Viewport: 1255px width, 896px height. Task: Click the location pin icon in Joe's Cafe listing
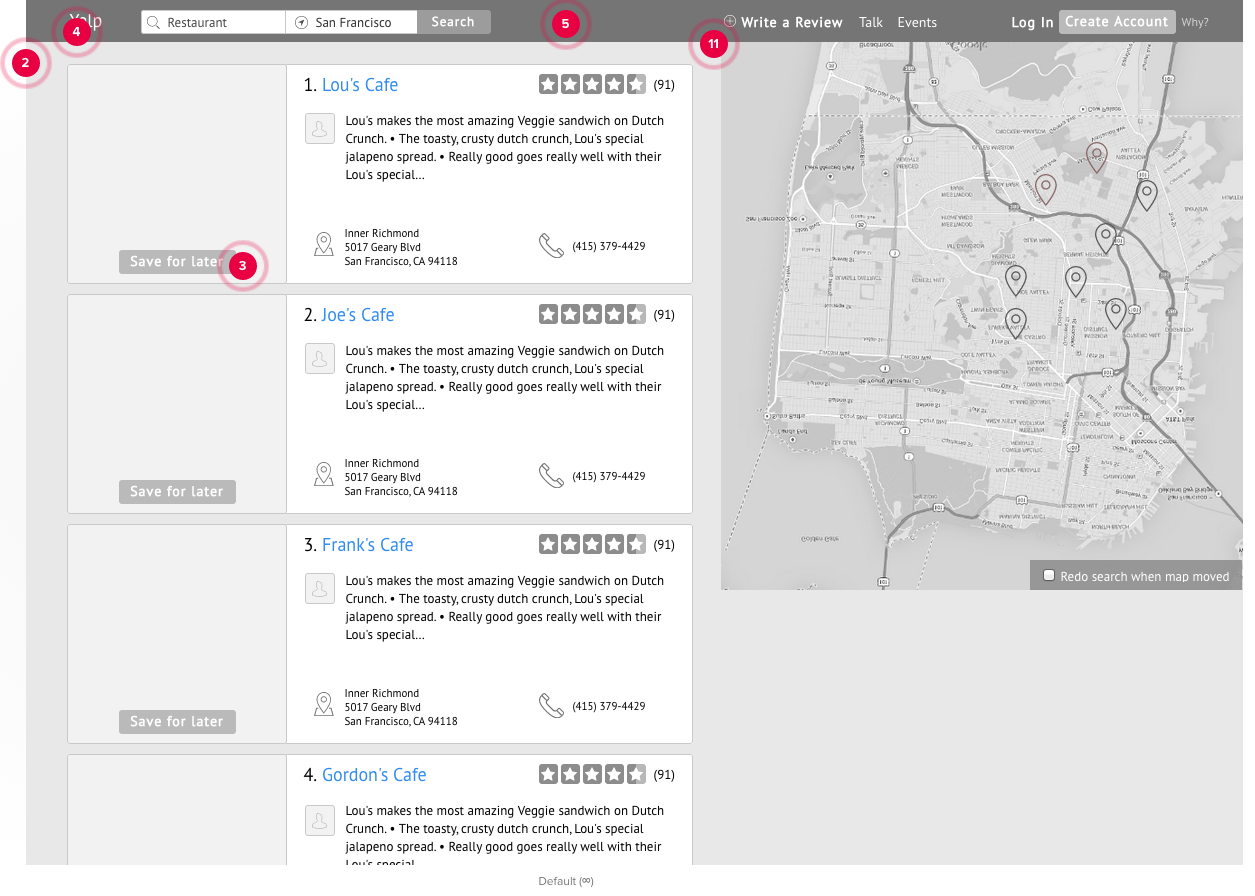(323, 475)
